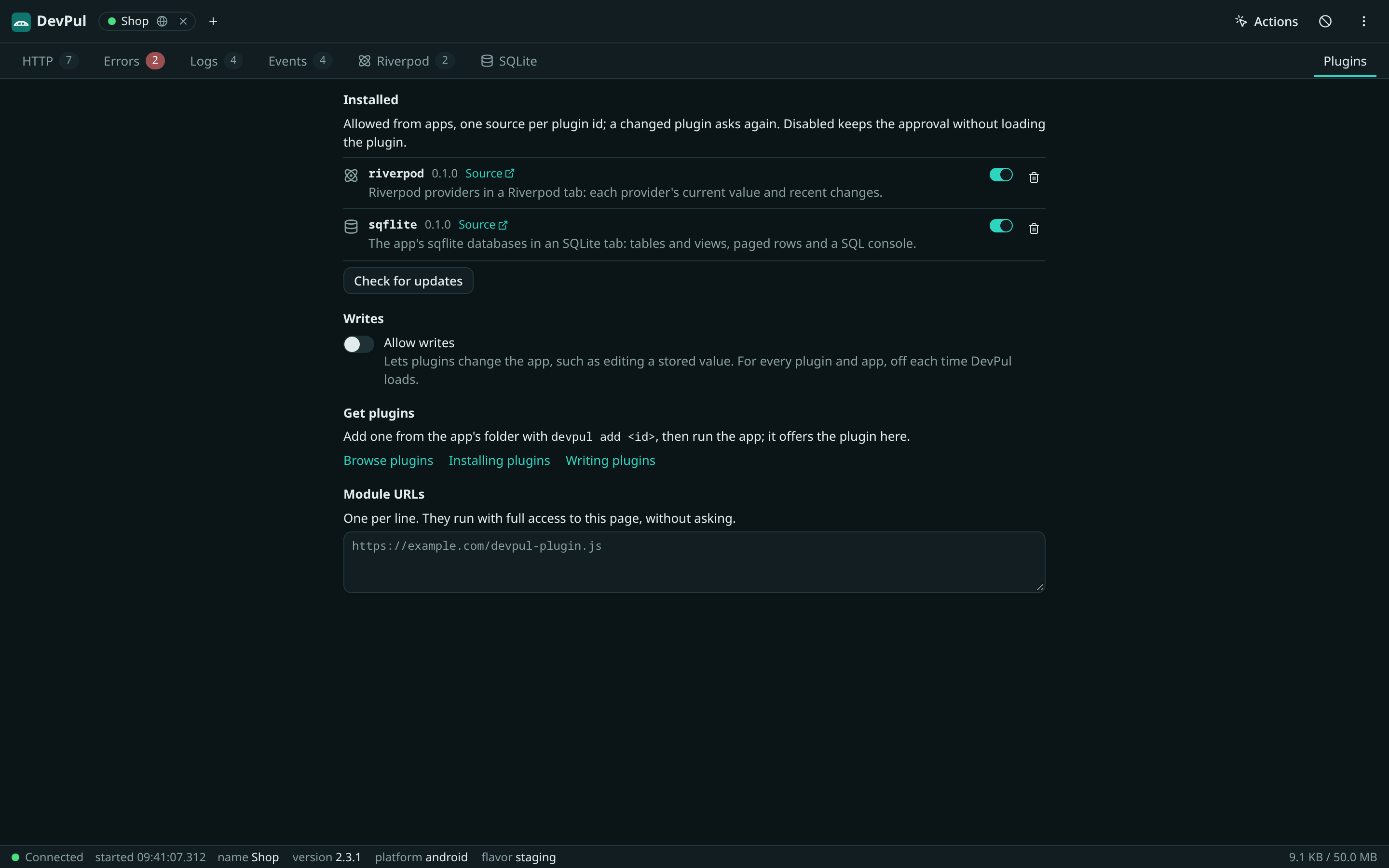Open the Installing plugins link

[499, 461]
